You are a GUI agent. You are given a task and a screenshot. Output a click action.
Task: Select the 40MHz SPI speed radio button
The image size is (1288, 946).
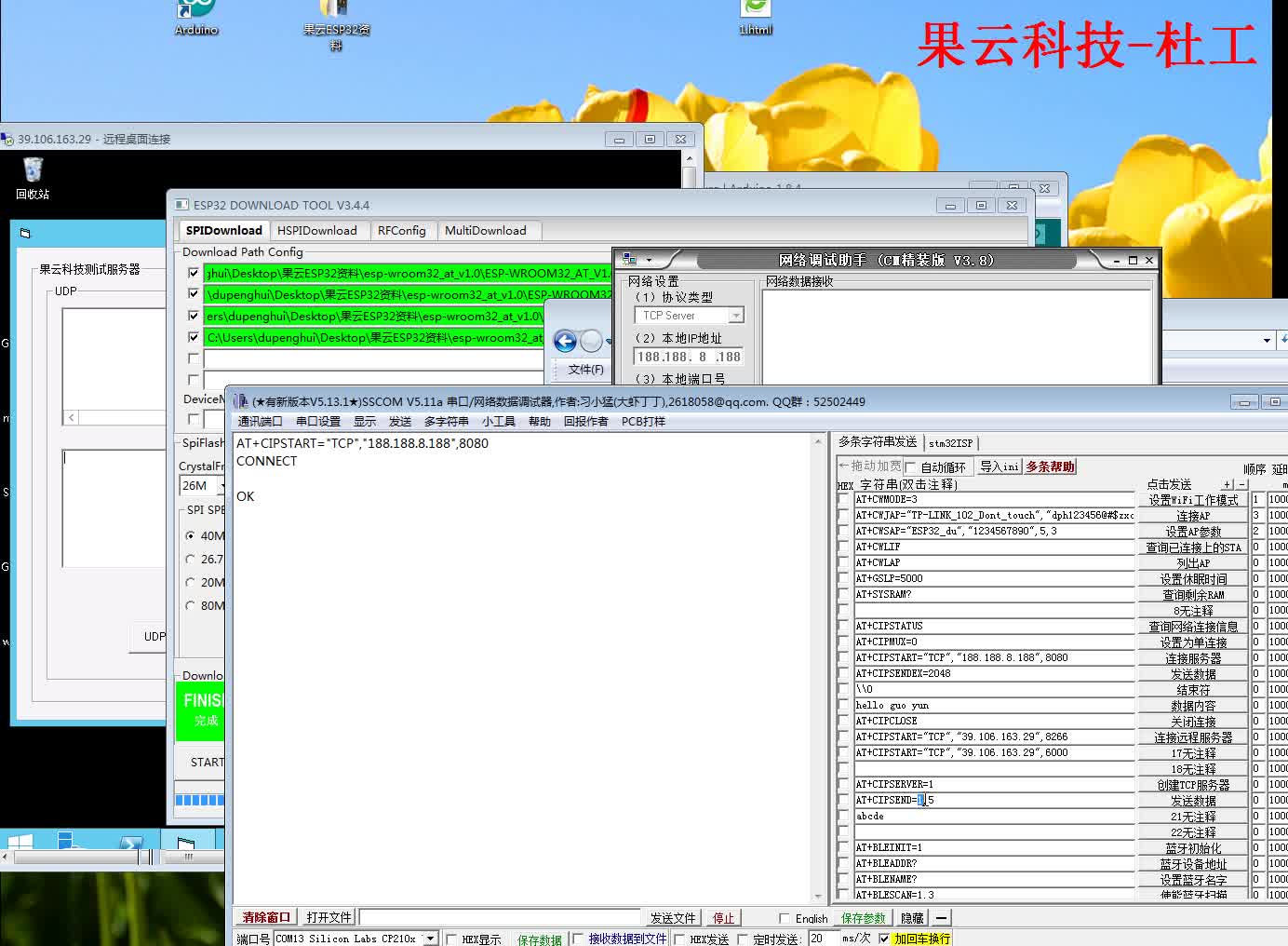tap(191, 536)
